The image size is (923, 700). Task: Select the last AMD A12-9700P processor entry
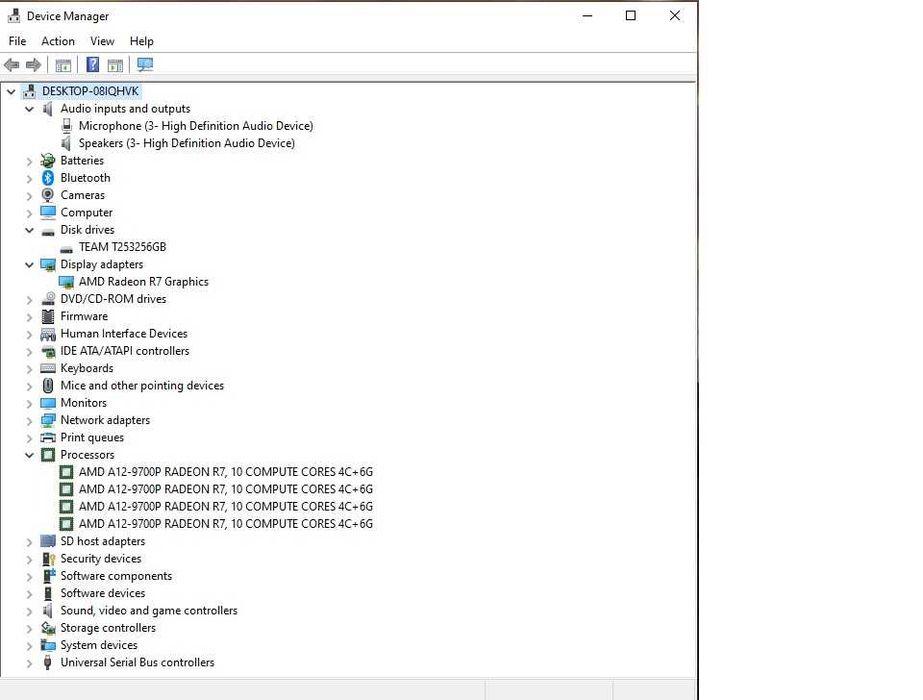[x=225, y=524]
